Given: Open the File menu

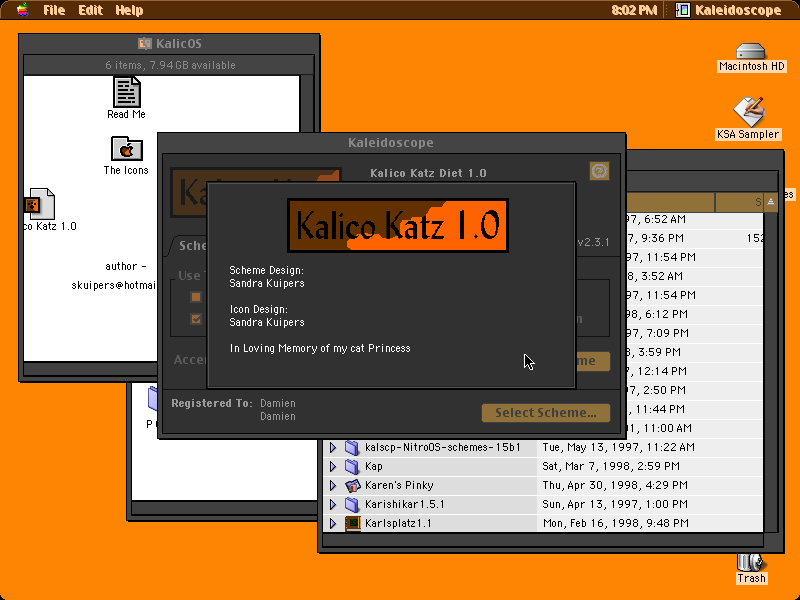Looking at the screenshot, I should 54,10.
